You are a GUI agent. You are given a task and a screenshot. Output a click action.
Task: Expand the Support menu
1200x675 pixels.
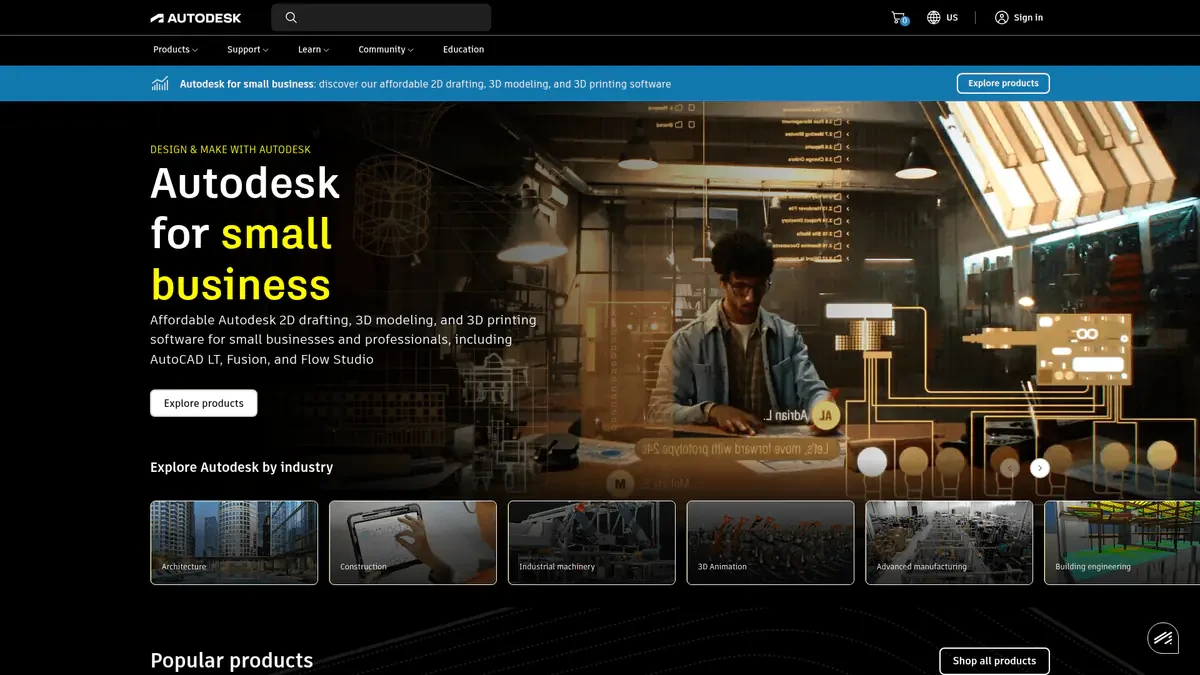(248, 49)
